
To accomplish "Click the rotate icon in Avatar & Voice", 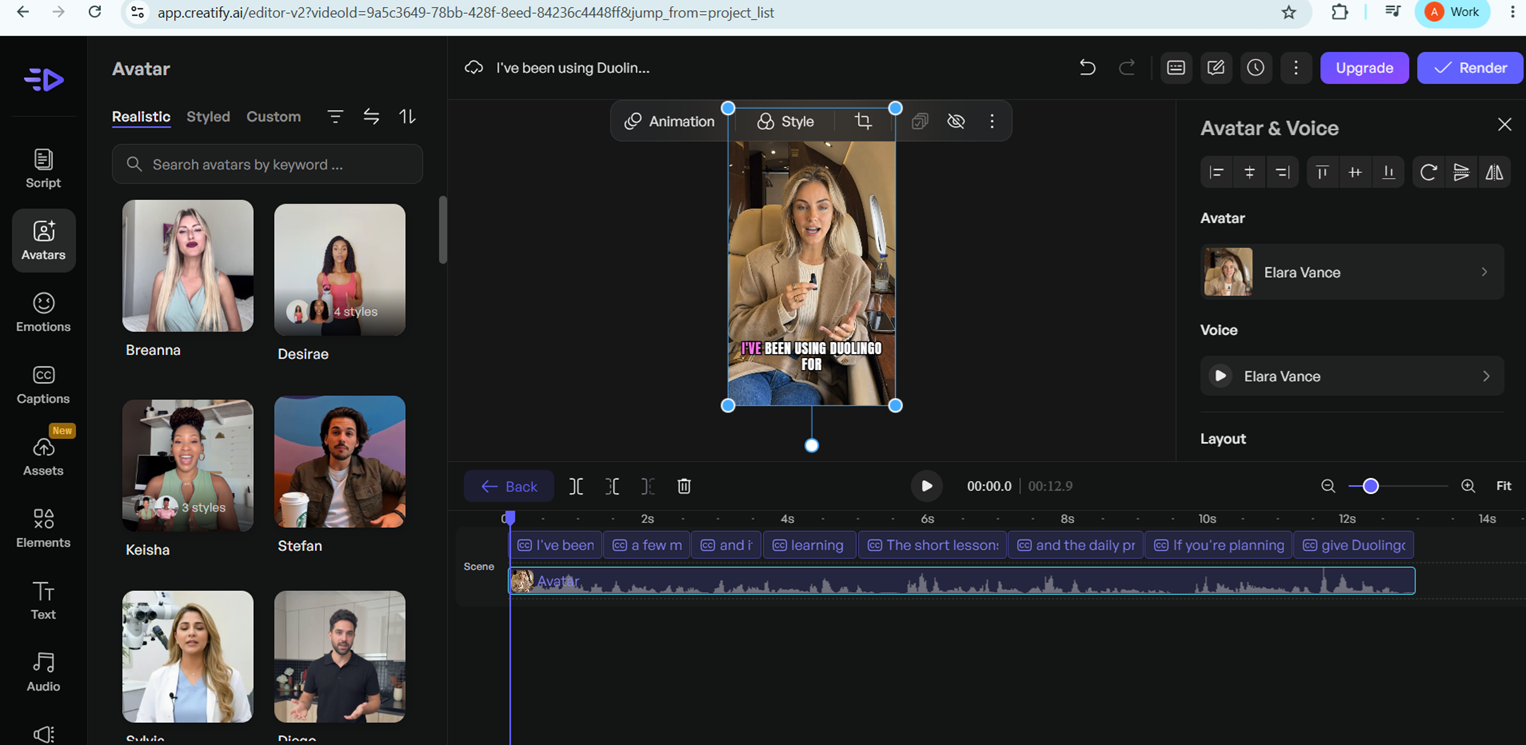I will click(x=1428, y=172).
